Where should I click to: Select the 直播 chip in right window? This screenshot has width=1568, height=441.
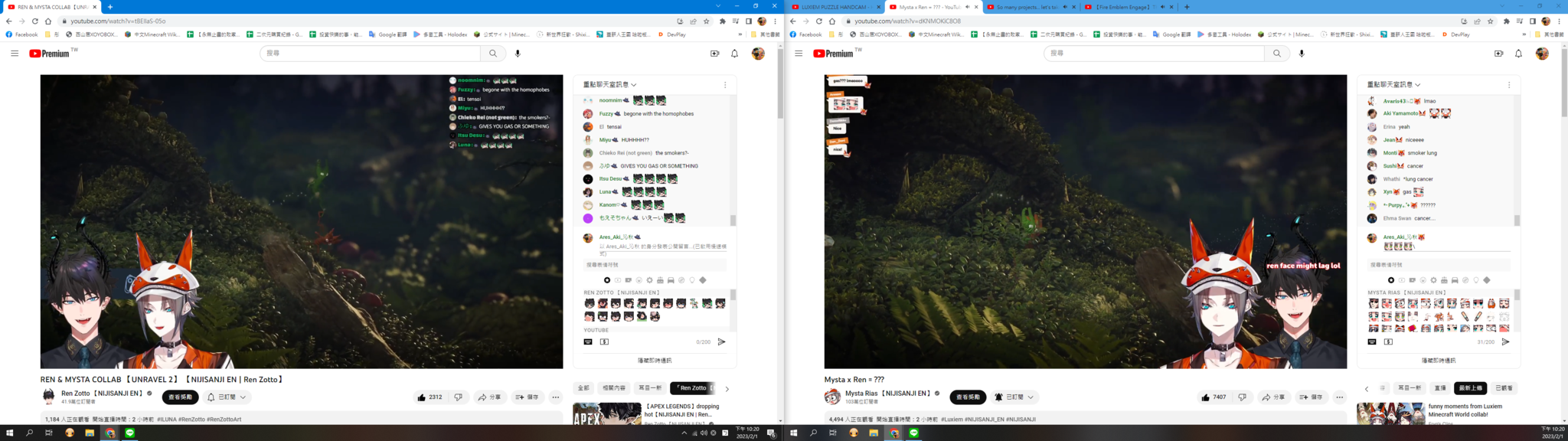click(x=1440, y=388)
